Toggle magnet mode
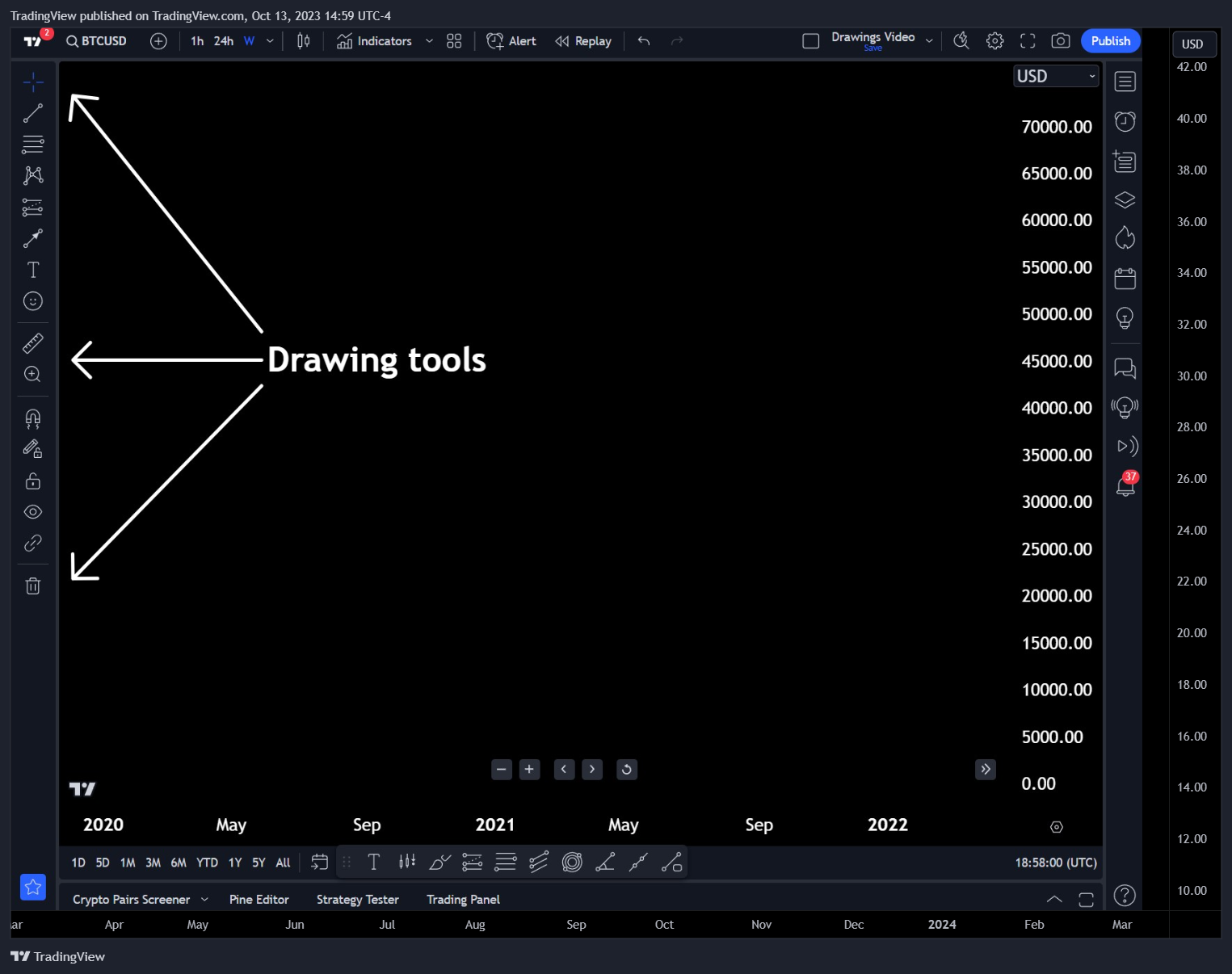Image resolution: width=1232 pixels, height=974 pixels. click(x=33, y=418)
